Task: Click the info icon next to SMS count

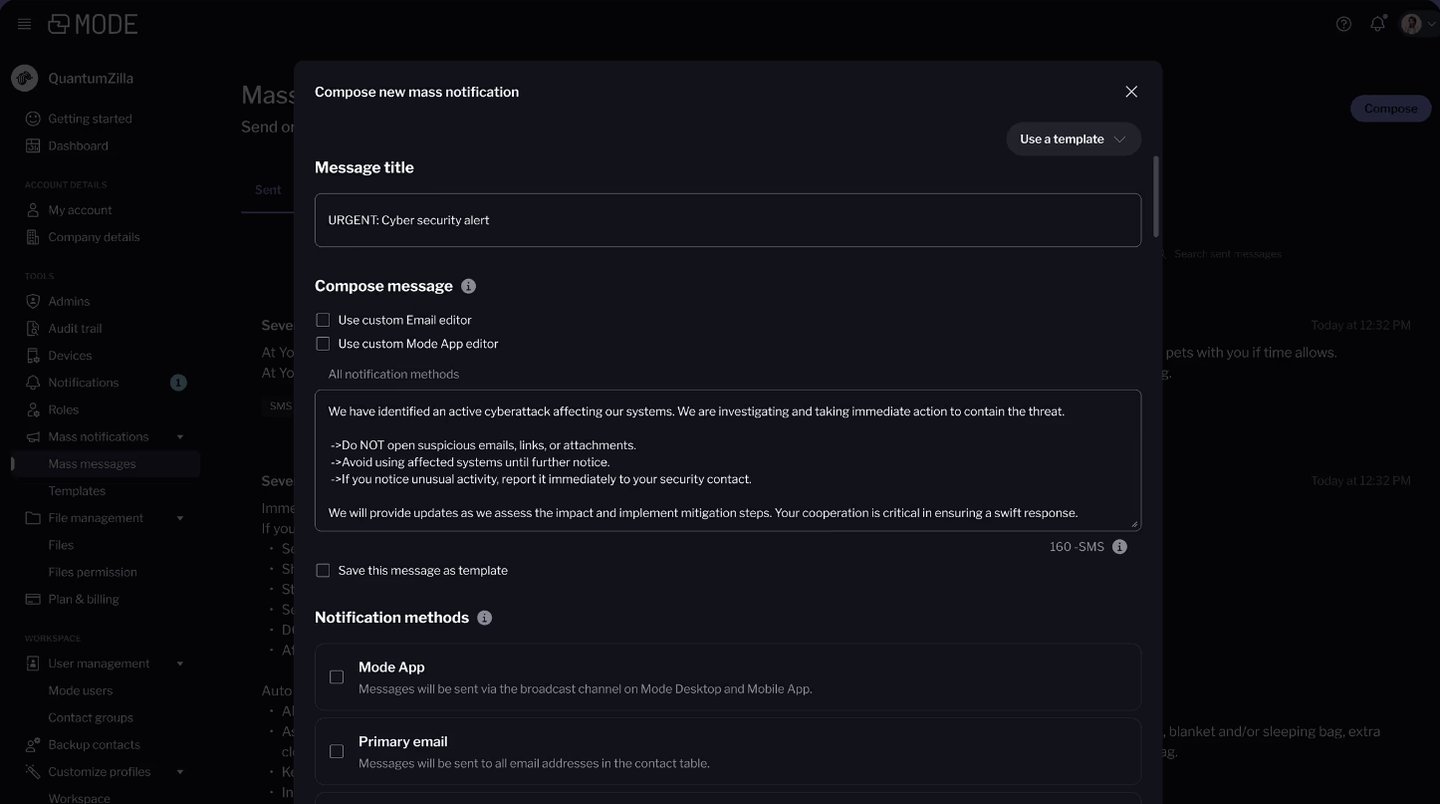Action: coord(1120,547)
